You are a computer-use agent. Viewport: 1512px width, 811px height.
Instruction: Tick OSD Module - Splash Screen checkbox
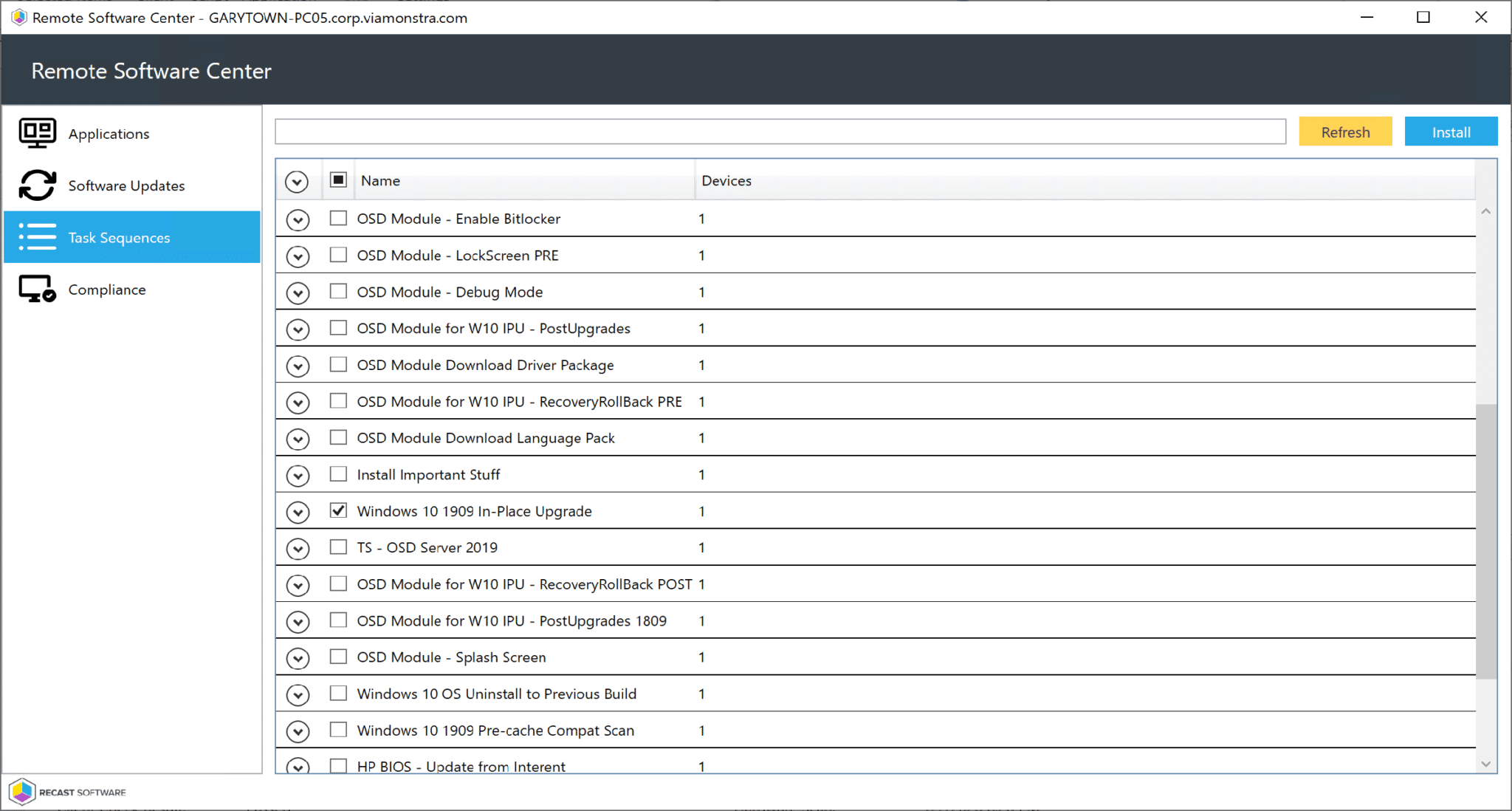[x=338, y=657]
